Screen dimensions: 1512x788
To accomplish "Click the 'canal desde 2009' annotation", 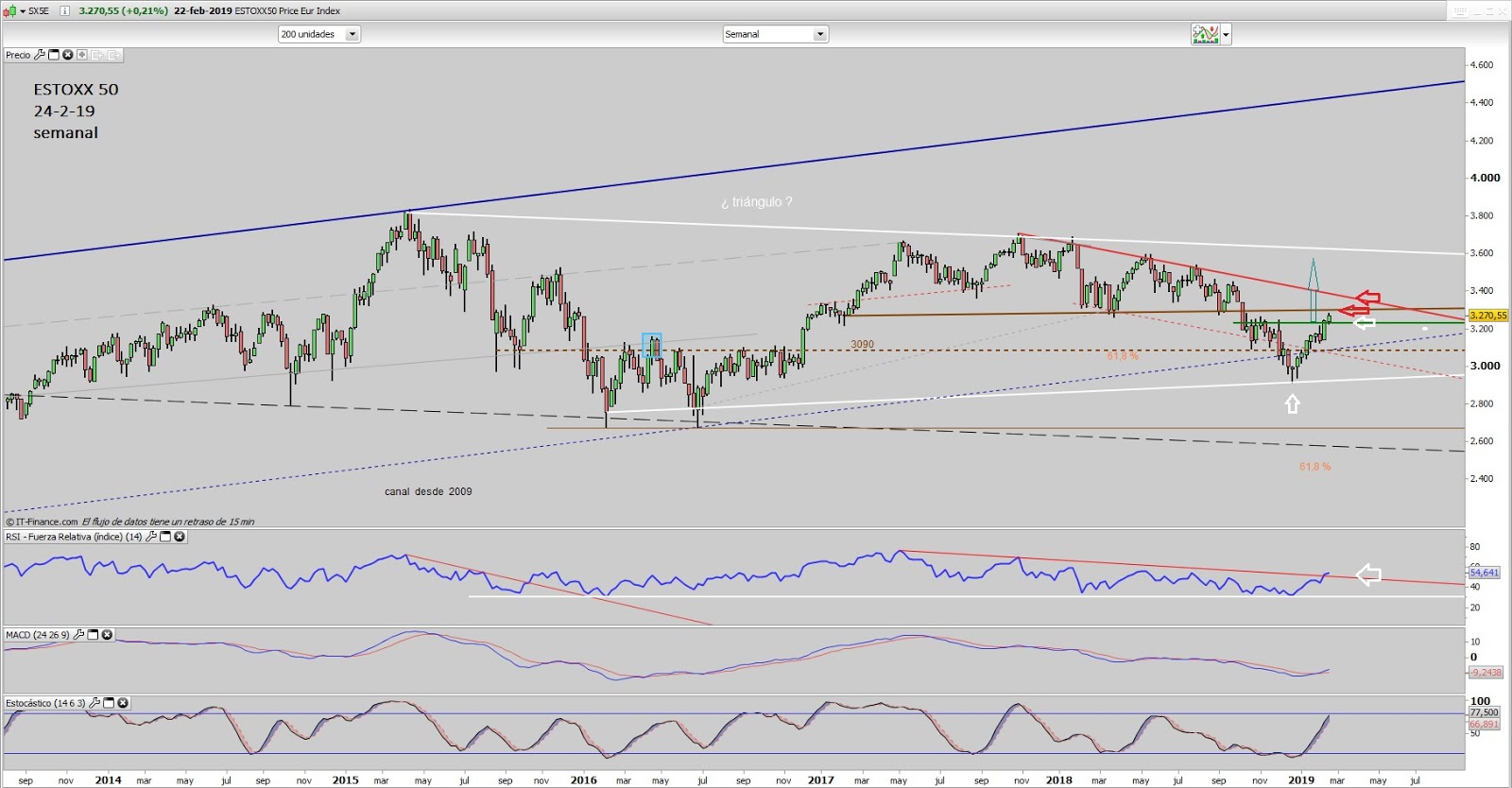I will point(428,491).
